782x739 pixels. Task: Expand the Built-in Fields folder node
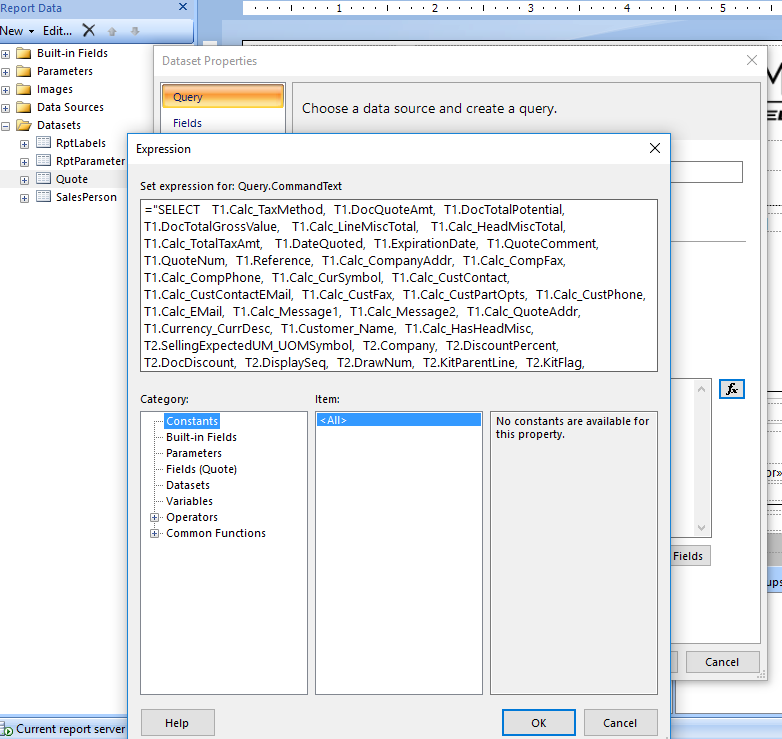(5, 54)
